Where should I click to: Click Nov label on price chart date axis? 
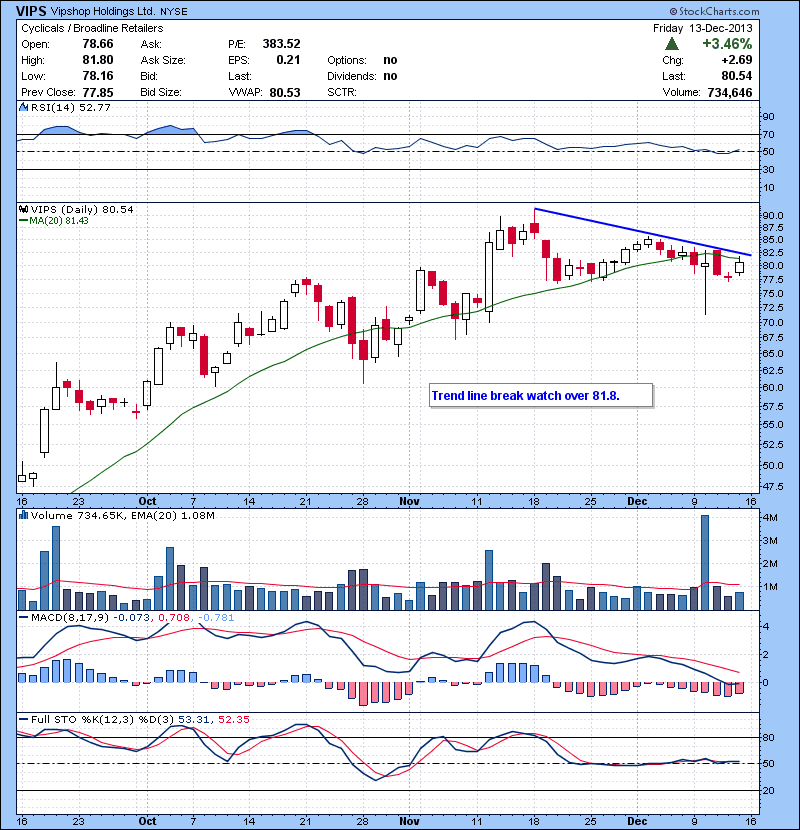409,501
